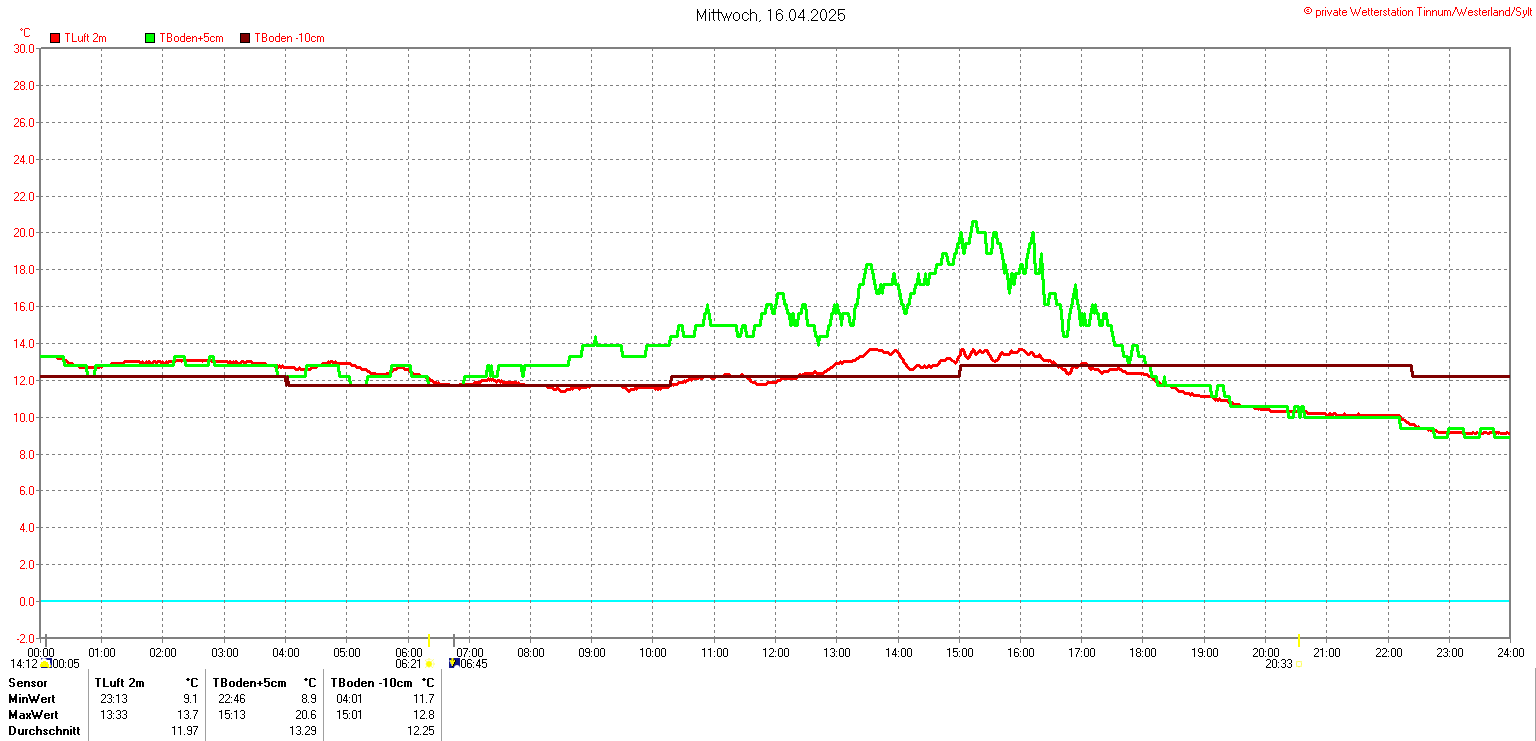The height and width of the screenshot is (741, 1536).
Task: Click the yellow icon between 14:12 and 00:05
Action: click(45, 664)
